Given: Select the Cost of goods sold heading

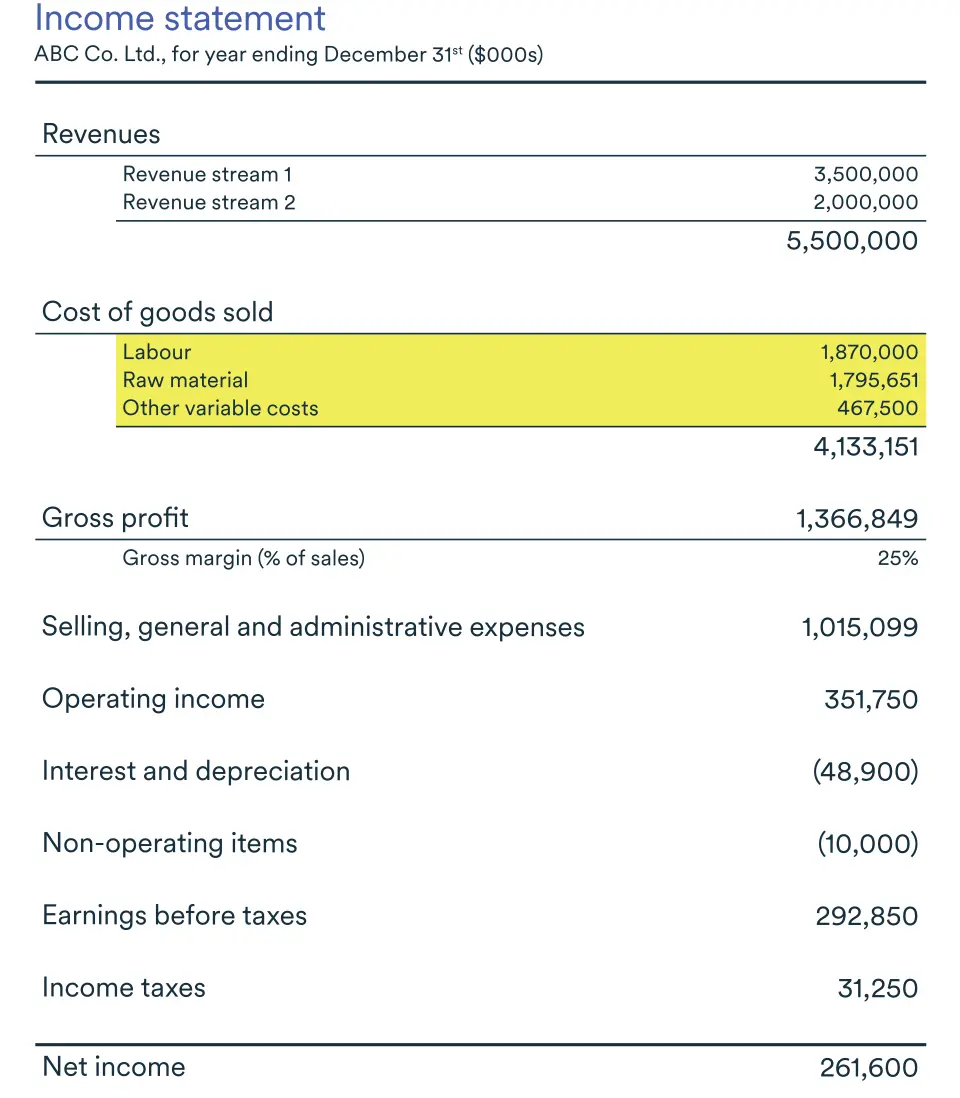Looking at the screenshot, I should coord(157,312).
